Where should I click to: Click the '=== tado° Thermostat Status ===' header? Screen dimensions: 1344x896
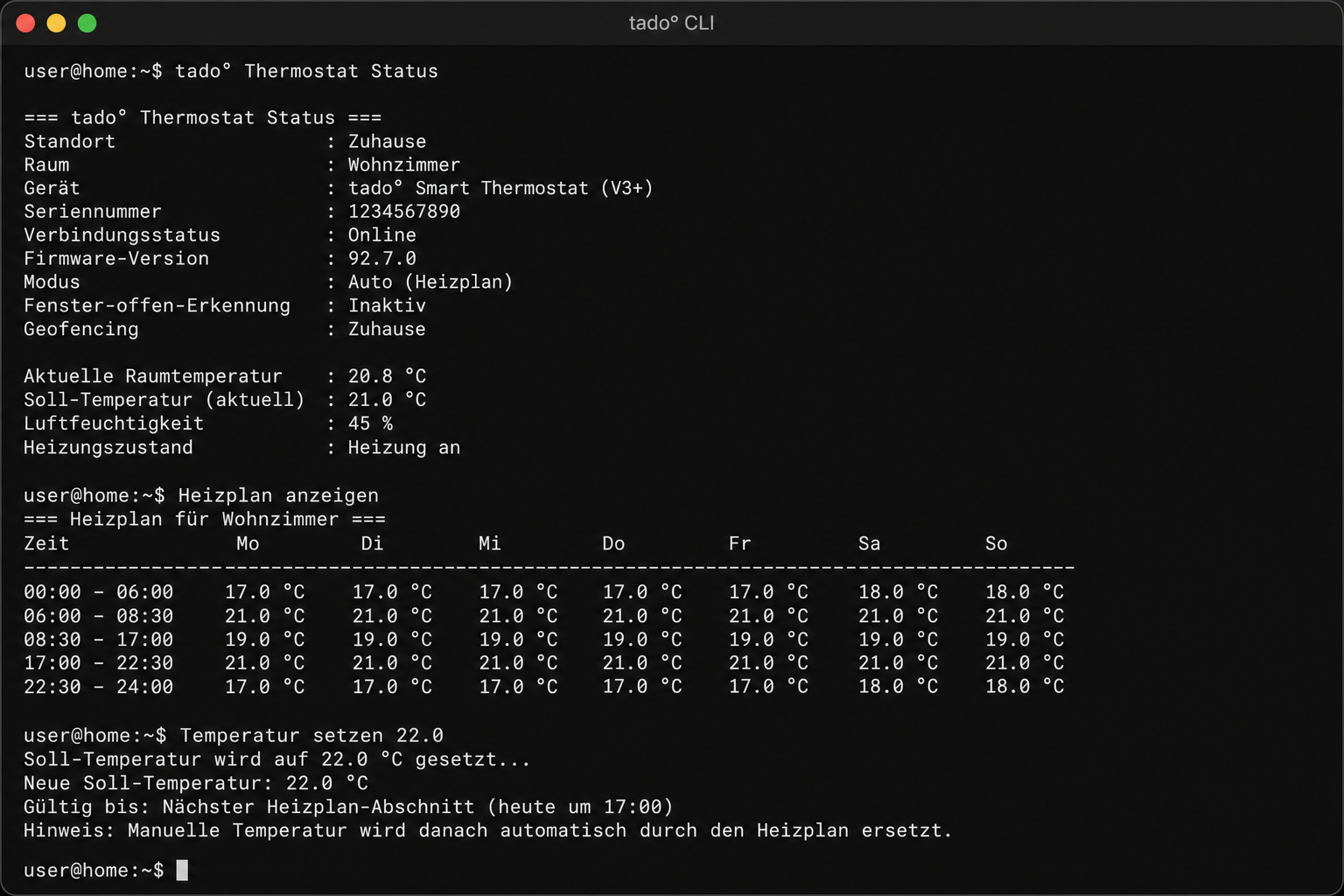[202, 117]
